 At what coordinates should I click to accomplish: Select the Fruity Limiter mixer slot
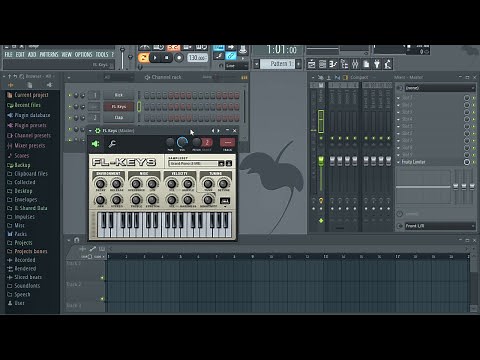point(429,162)
